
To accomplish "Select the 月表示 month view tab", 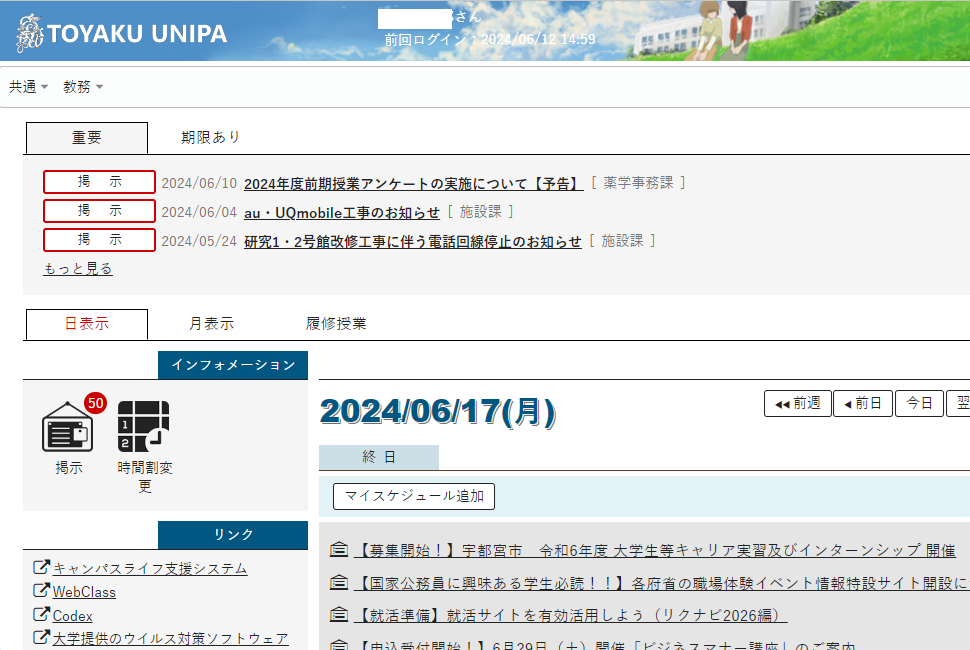I will click(212, 324).
